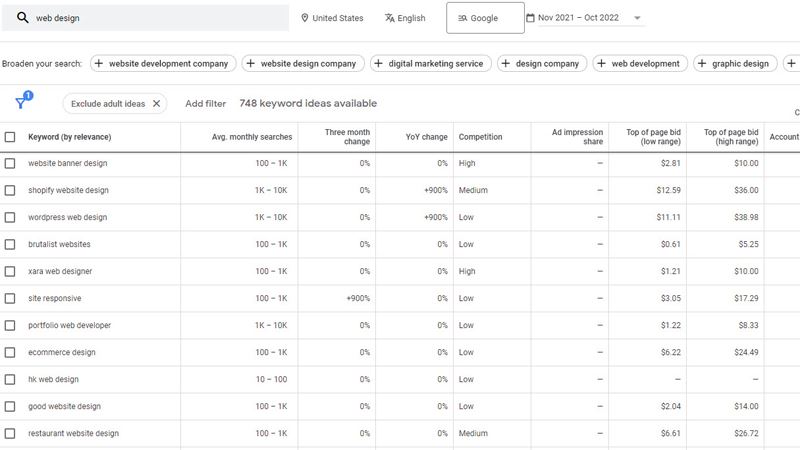
Task: Sort by Top of page bid low range
Action: coord(654,137)
